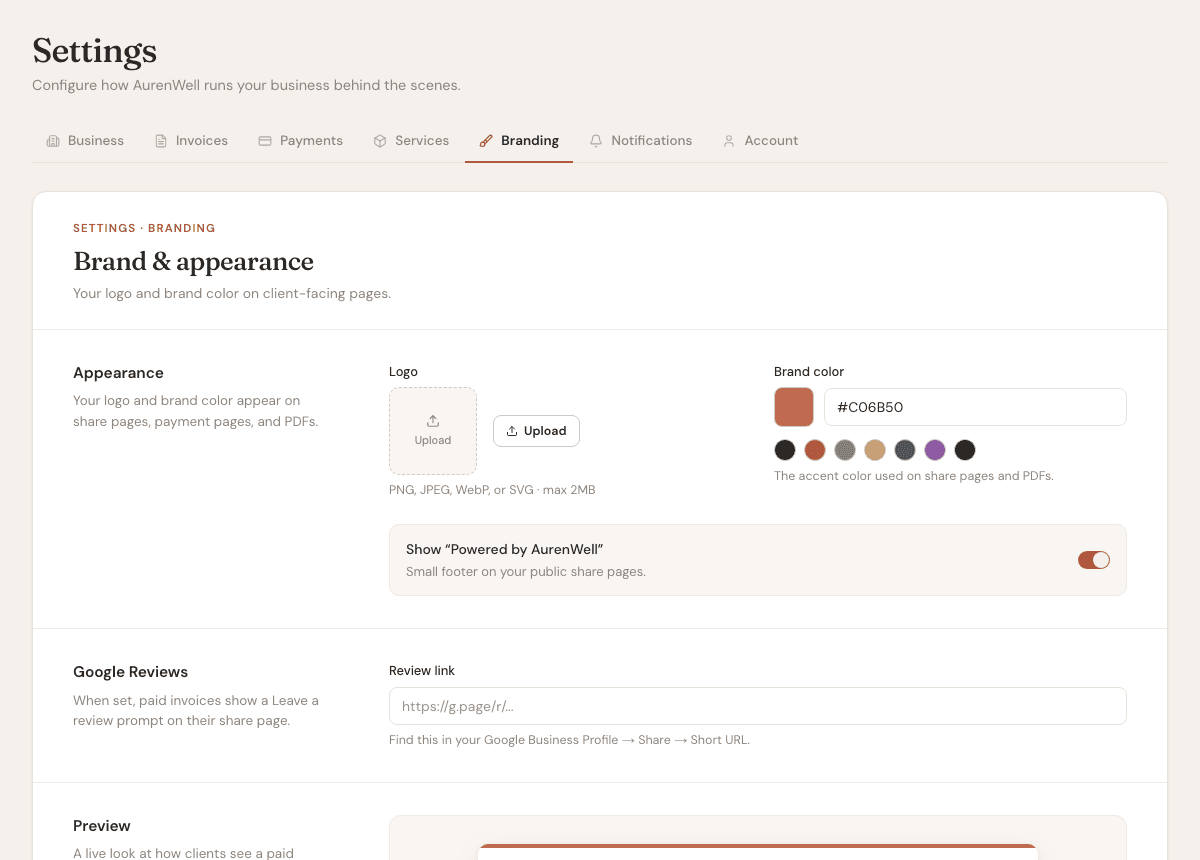Pick the dark slate preset color swatch
This screenshot has height=860, width=1200.
pyautogui.click(x=905, y=450)
